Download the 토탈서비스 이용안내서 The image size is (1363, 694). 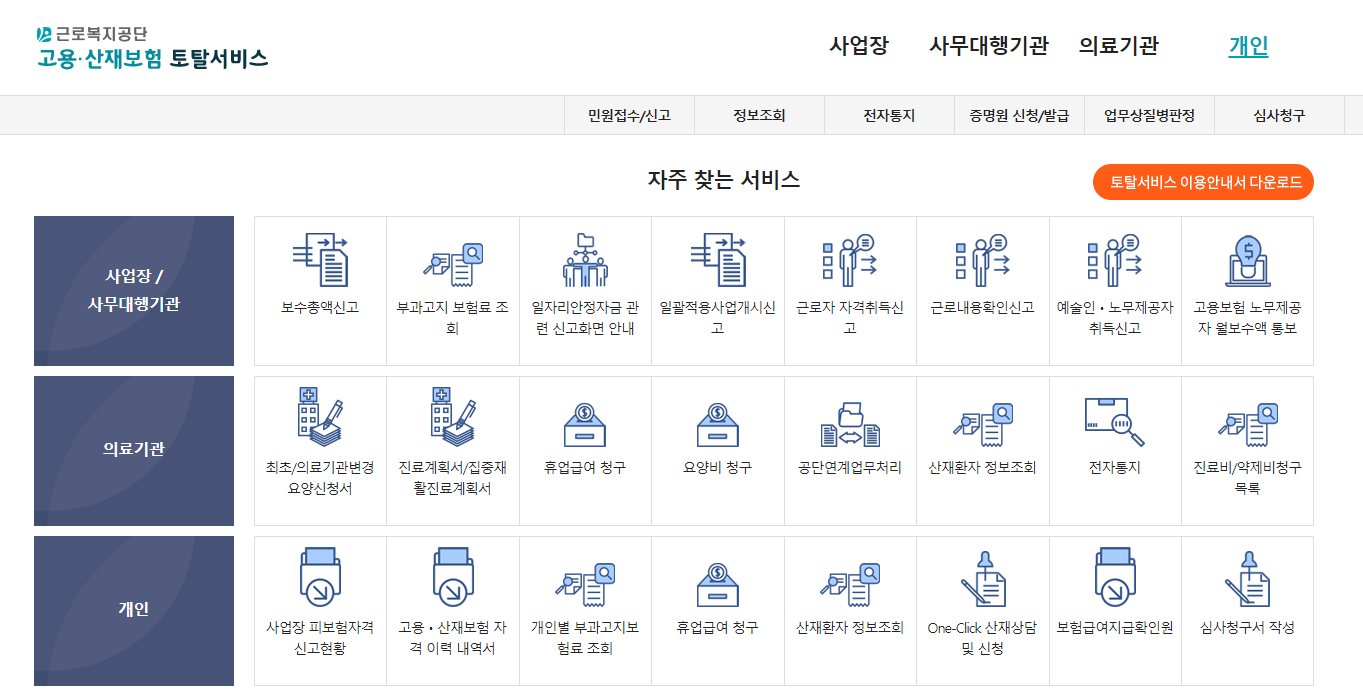(x=1201, y=182)
